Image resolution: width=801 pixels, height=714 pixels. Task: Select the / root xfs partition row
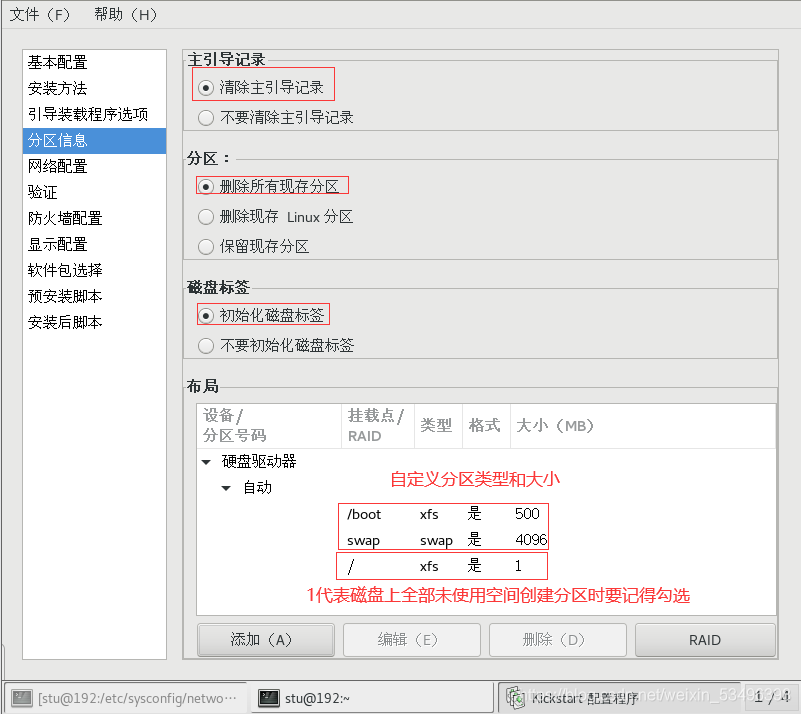click(x=486, y=566)
